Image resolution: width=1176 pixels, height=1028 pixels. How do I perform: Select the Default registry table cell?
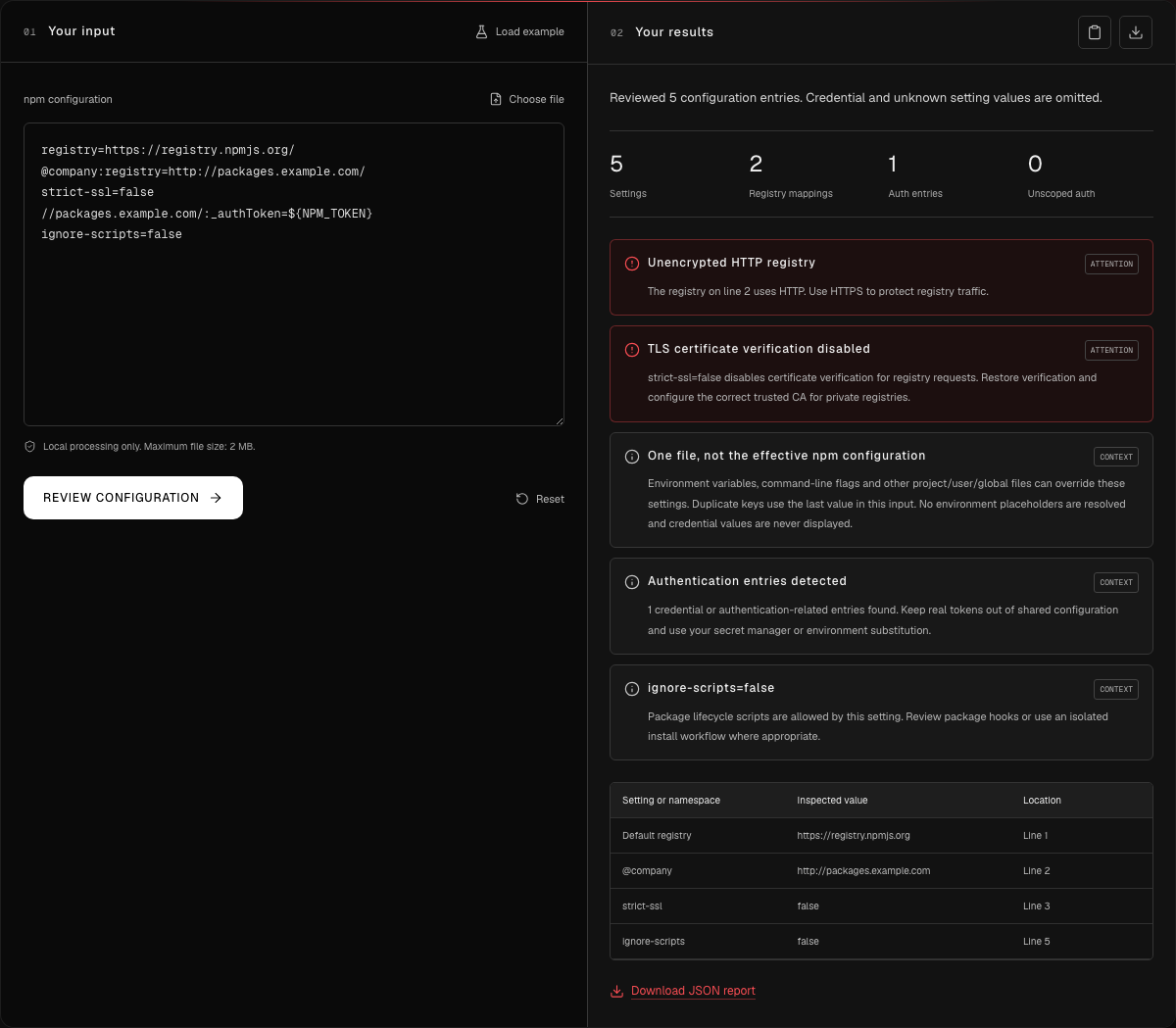pyautogui.click(x=657, y=836)
